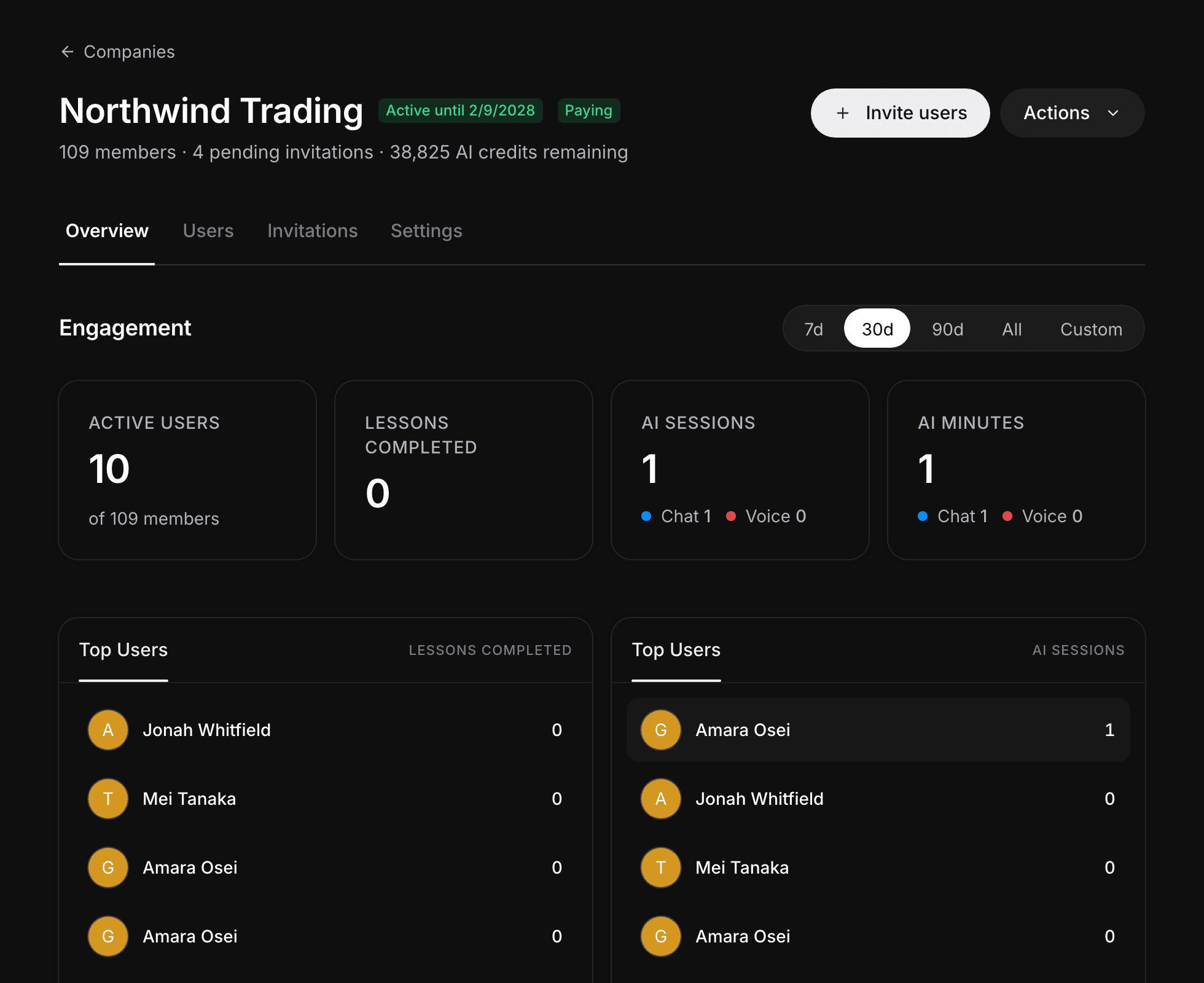Select Top Users tab in Lessons Completed panel

point(123,650)
